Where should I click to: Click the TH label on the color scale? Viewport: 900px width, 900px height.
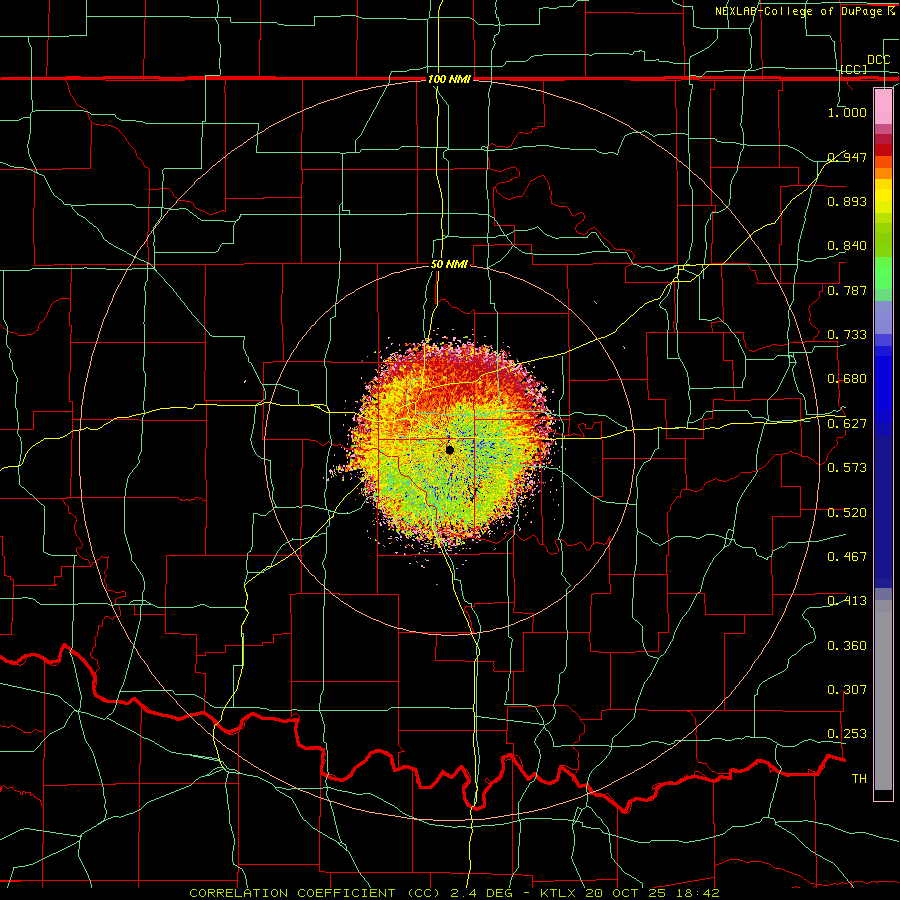[x=859, y=779]
